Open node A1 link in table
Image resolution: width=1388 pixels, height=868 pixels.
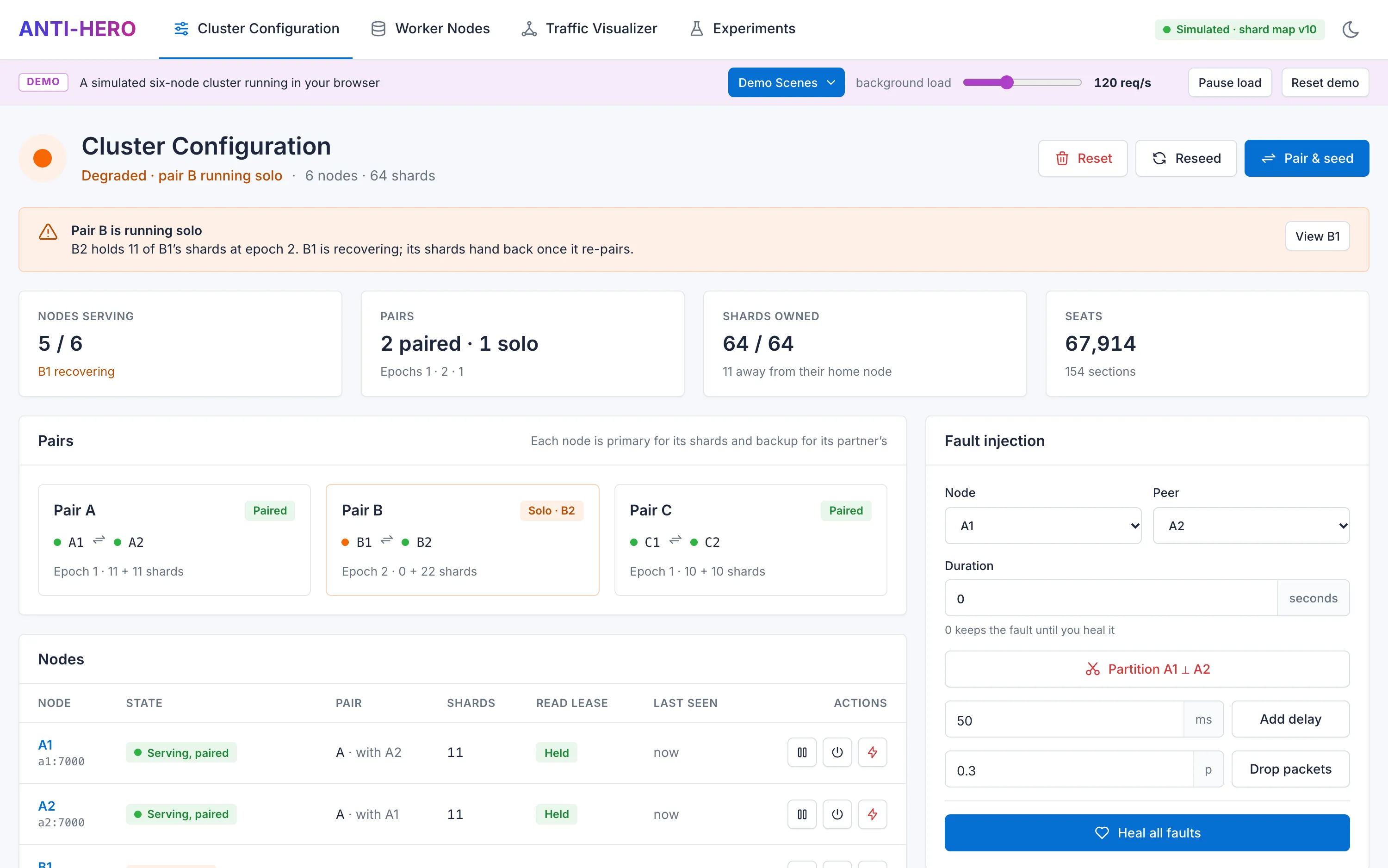pos(45,744)
